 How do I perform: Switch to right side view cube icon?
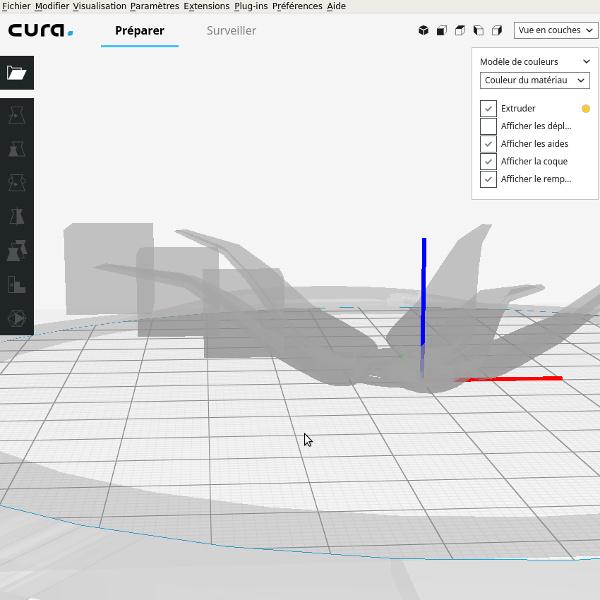click(497, 30)
